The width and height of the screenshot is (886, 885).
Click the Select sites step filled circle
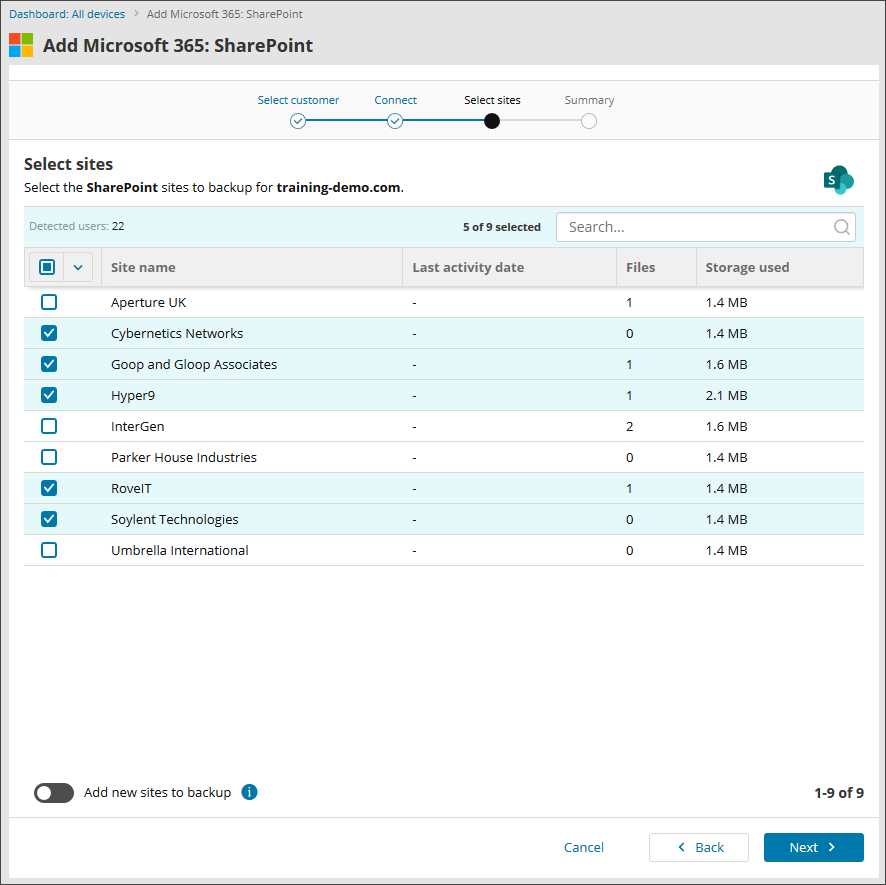[x=492, y=121]
